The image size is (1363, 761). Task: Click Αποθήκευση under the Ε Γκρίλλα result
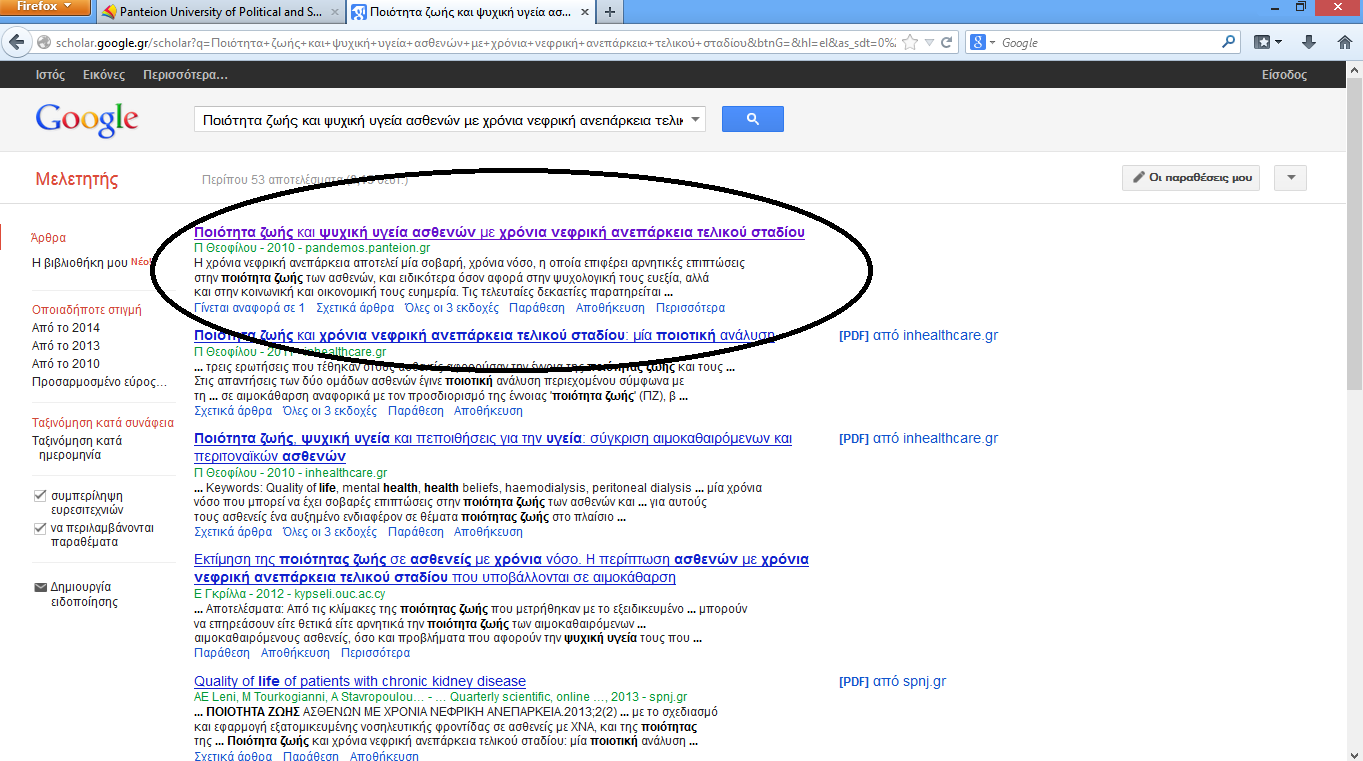(295, 653)
